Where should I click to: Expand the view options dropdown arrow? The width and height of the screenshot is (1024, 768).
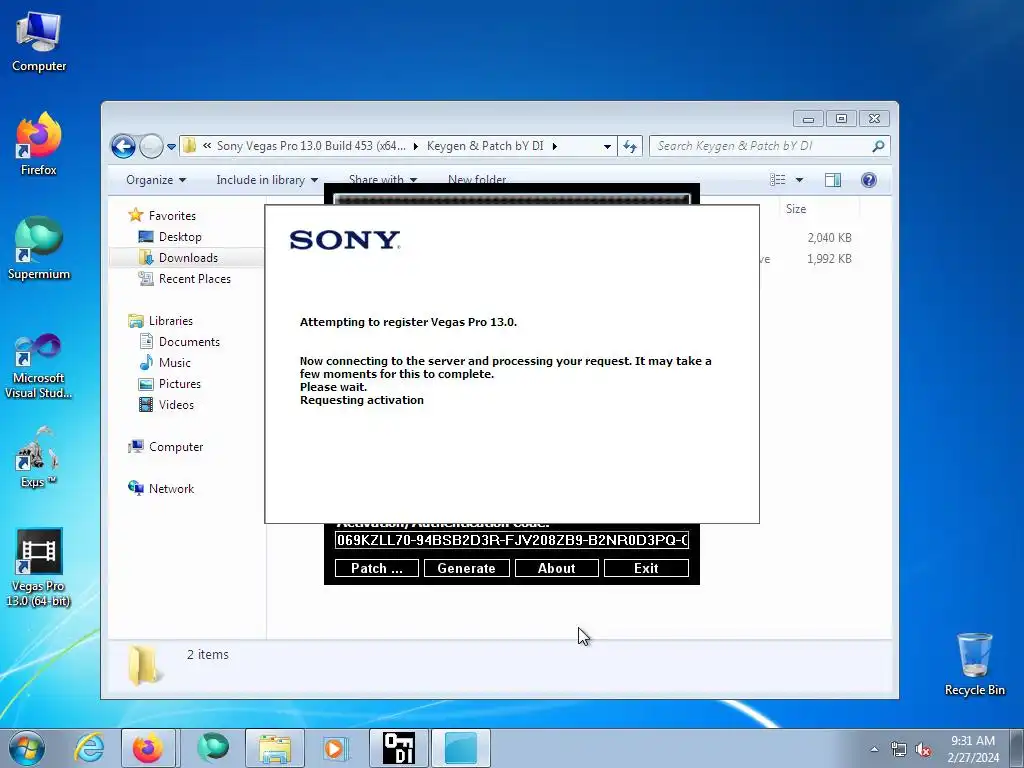tap(799, 180)
